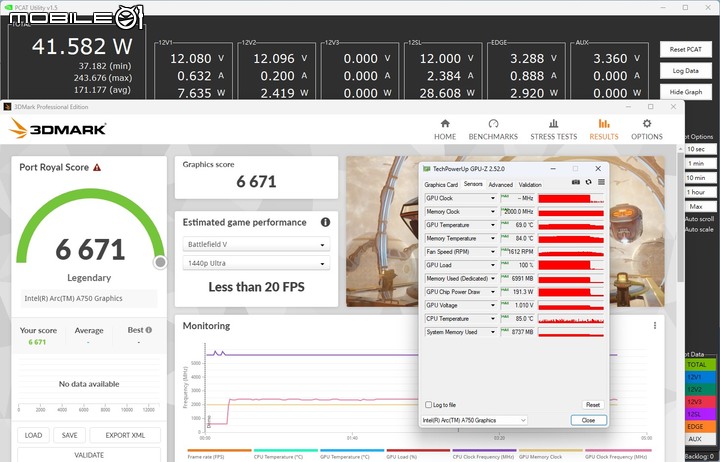Open the Intel Arc A750 Graphics device dropdown in GPU-Z
720x462 pixels.
(474, 420)
